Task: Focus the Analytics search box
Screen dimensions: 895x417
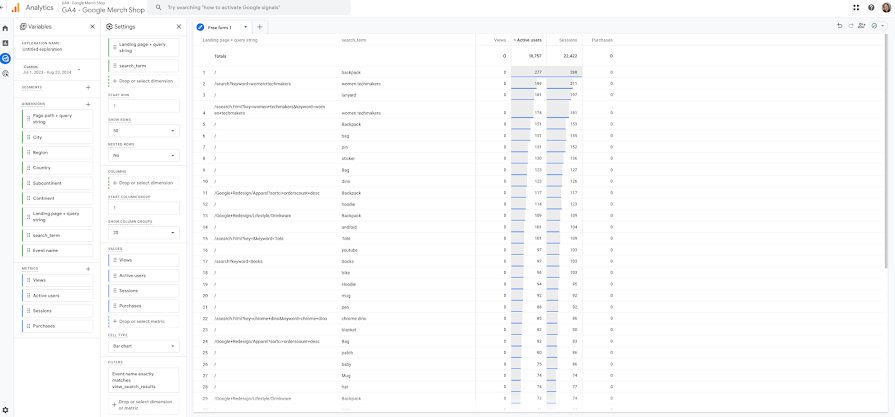Action: coord(249,8)
